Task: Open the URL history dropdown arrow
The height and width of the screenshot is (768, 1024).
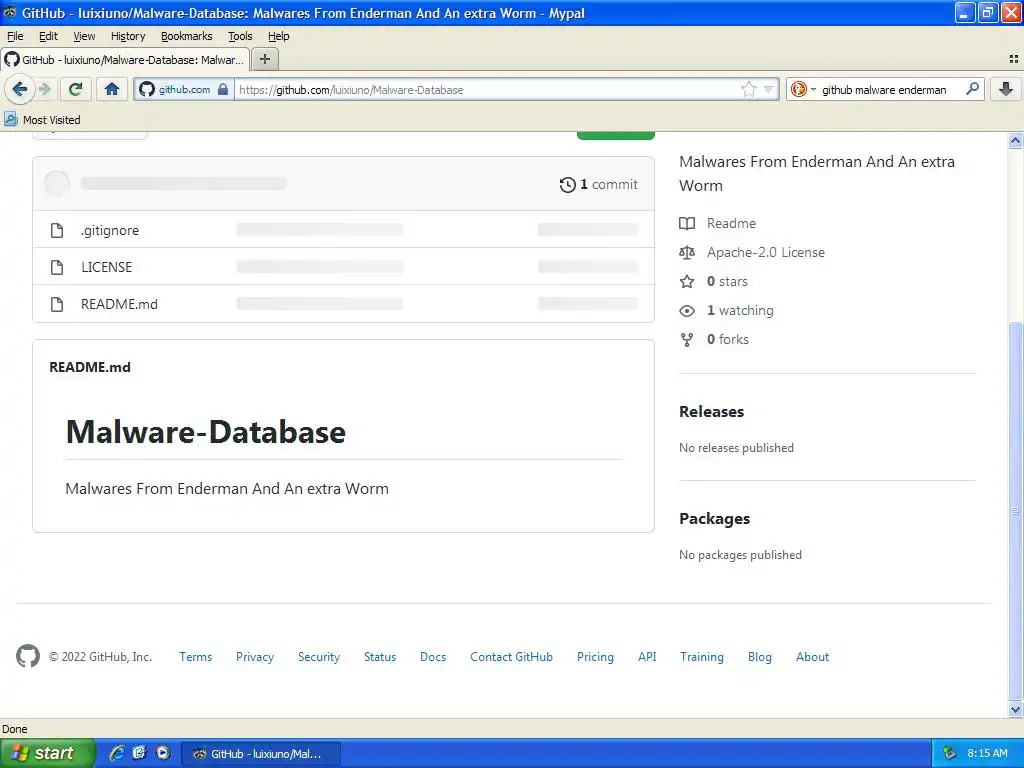Action: click(x=769, y=89)
